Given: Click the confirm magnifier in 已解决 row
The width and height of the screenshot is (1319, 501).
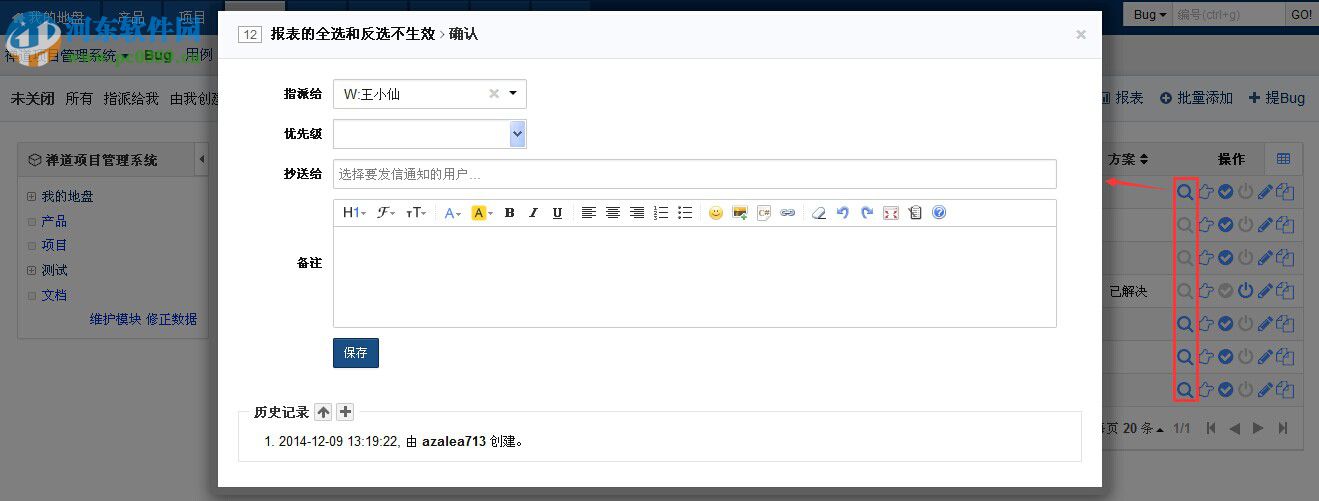Looking at the screenshot, I should pyautogui.click(x=1185, y=291).
